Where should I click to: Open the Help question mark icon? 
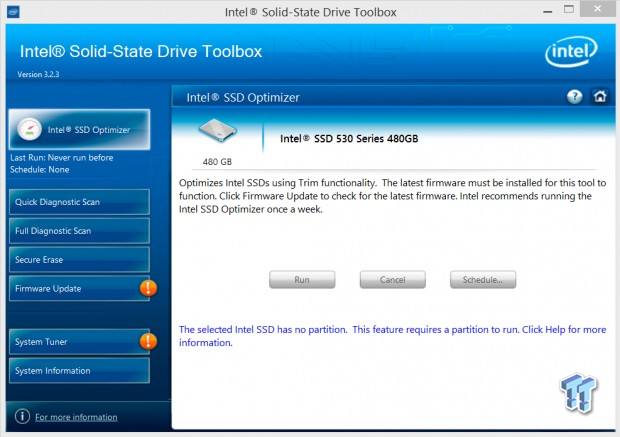[x=575, y=96]
